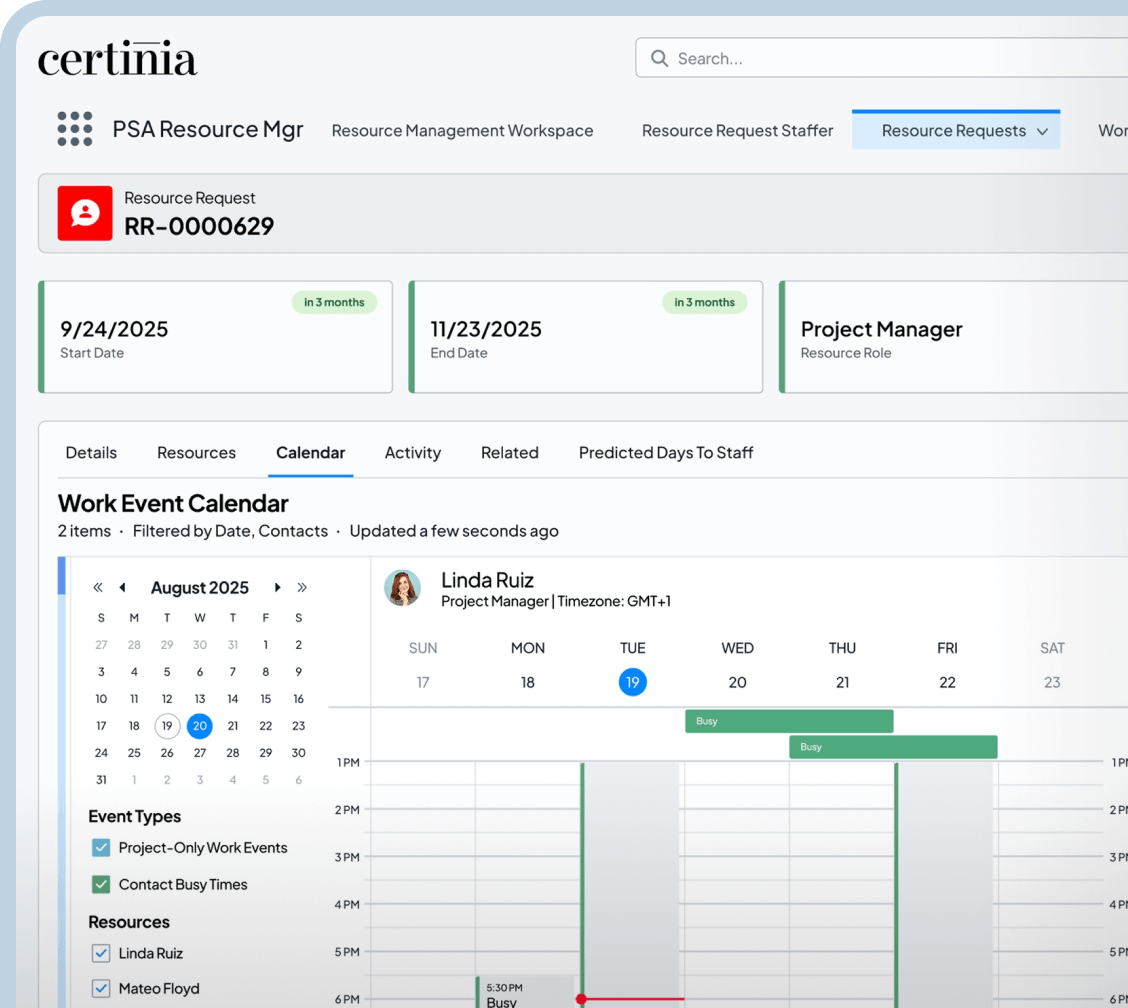Open Resource Management Workspace nav item
1128x1008 pixels.
tap(462, 131)
